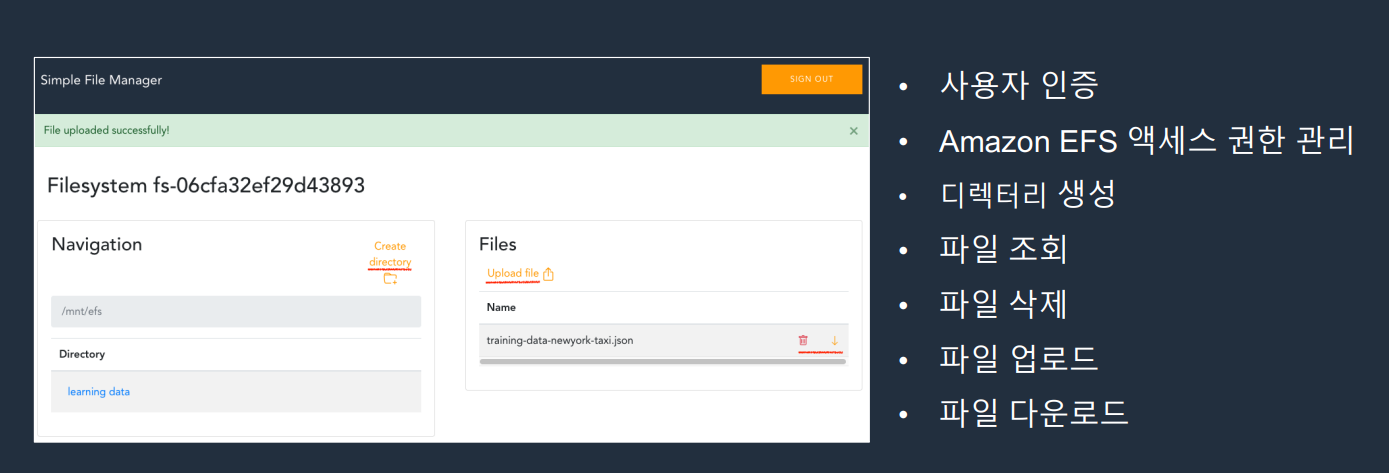Click the '파일 삭제' bullet text
Image resolution: width=1389 pixels, height=473 pixels.
click(x=1003, y=303)
